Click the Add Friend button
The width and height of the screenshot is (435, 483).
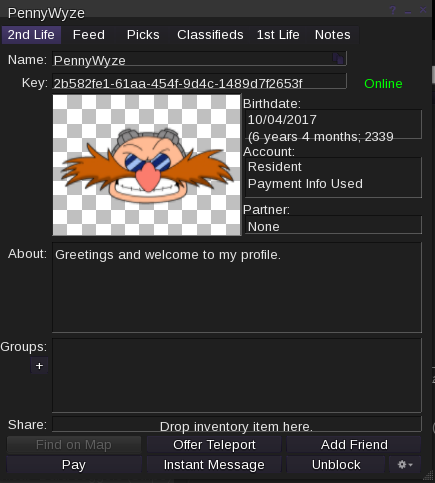(354, 445)
